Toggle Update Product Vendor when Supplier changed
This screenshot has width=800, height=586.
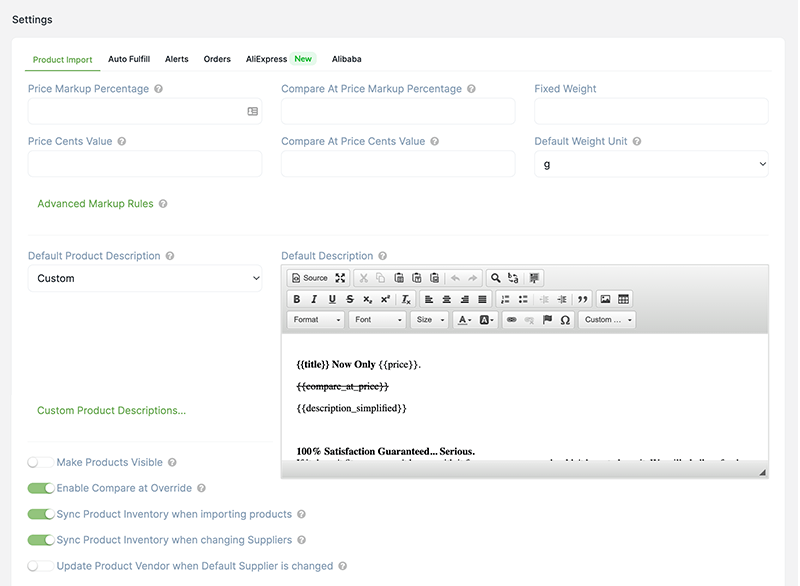(x=41, y=566)
